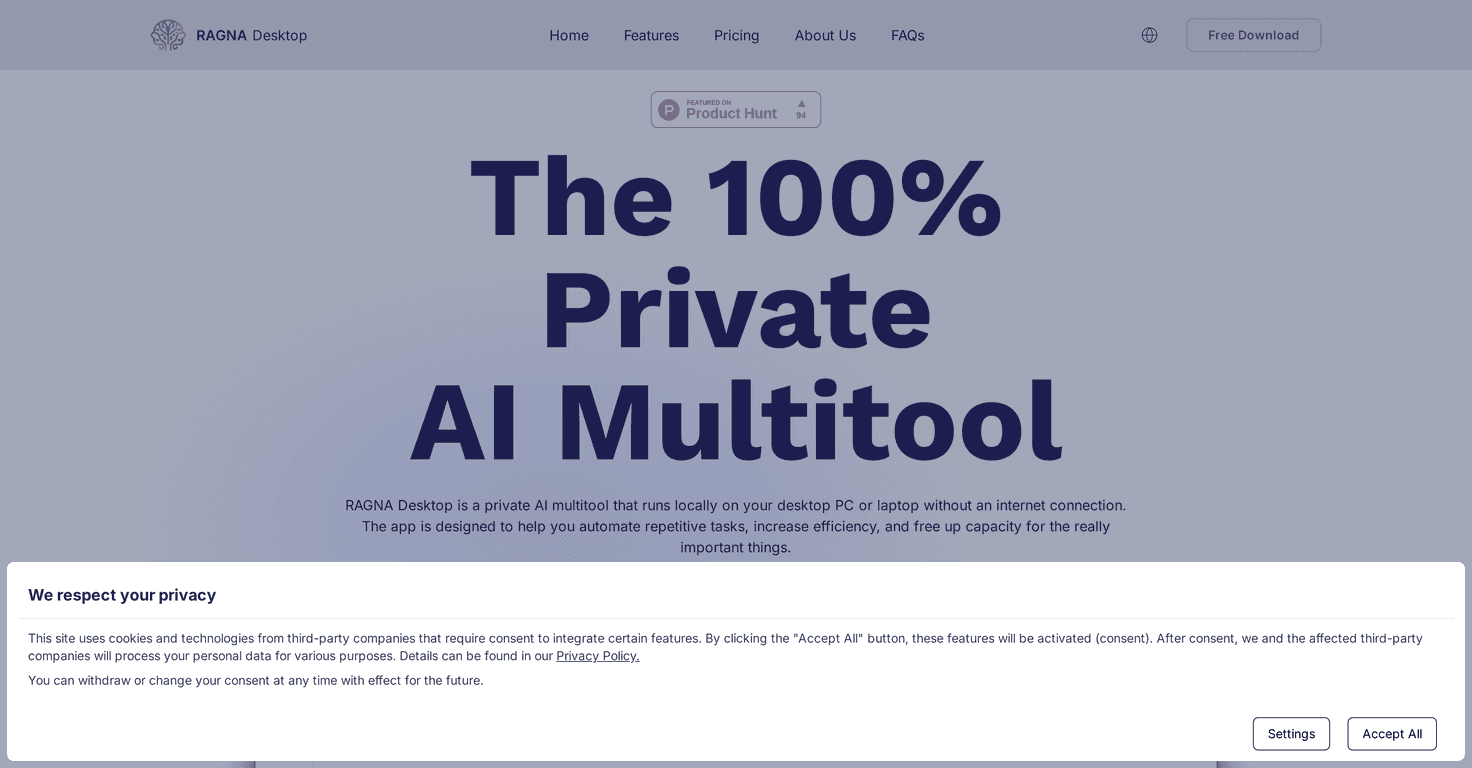Image resolution: width=1472 pixels, height=768 pixels.
Task: Navigate to Home in the navbar
Action: [x=568, y=35]
